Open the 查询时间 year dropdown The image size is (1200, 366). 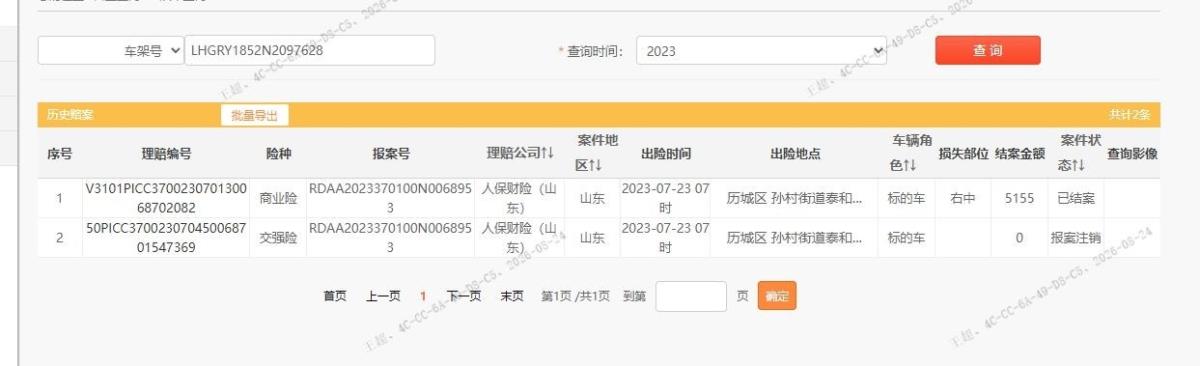tap(762, 51)
